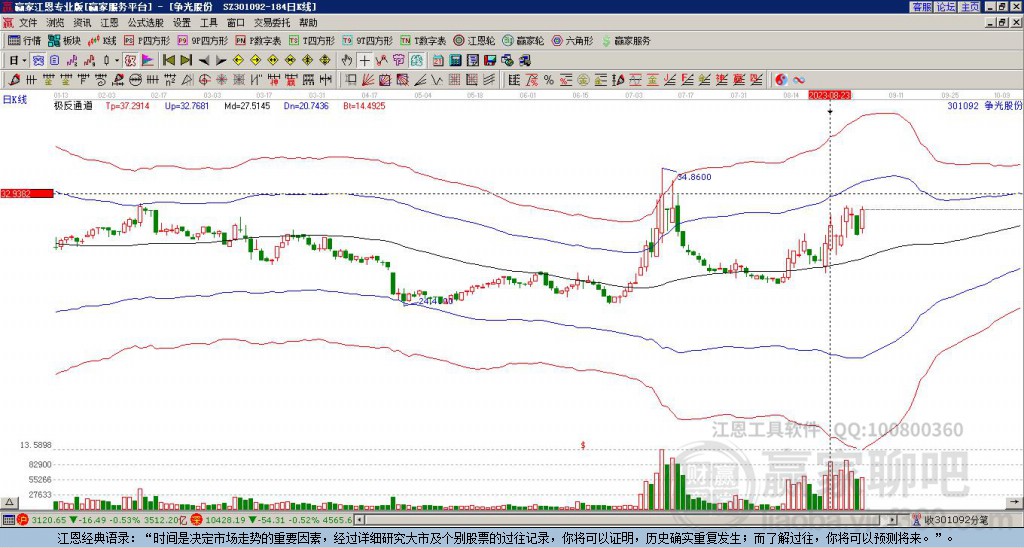Toggle the crosshair cursor tool
This screenshot has width=1024, height=548.
tap(364, 61)
